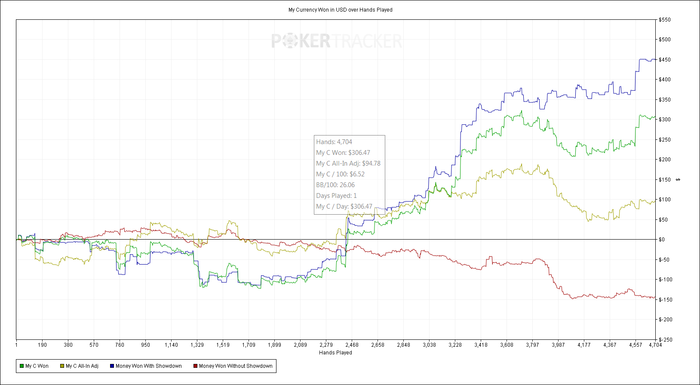700x385 pixels.
Task: Click the '190' x-axis tick label
Action: pos(42,345)
